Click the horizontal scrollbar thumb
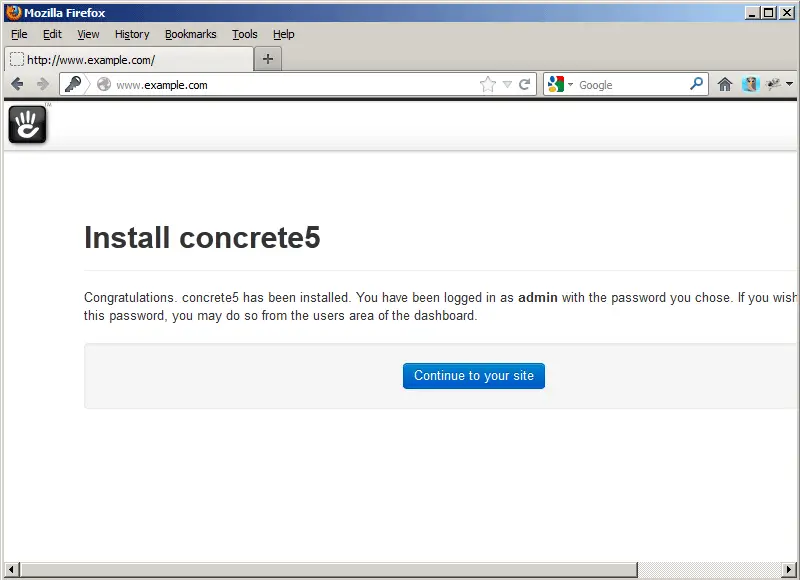This screenshot has width=800, height=580. click(329, 569)
